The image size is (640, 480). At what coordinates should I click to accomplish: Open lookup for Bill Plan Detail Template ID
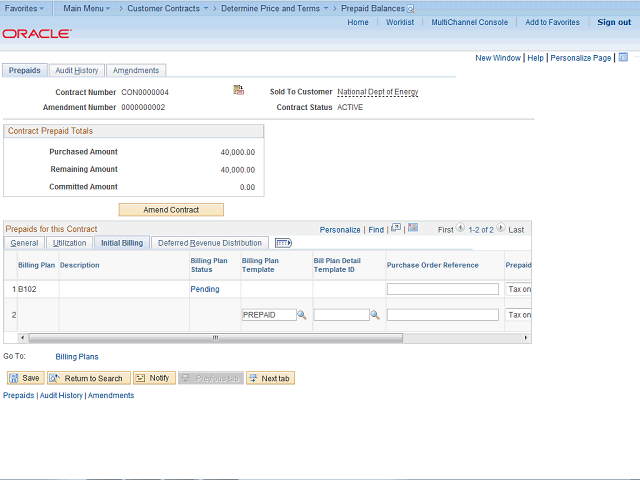[x=375, y=315]
